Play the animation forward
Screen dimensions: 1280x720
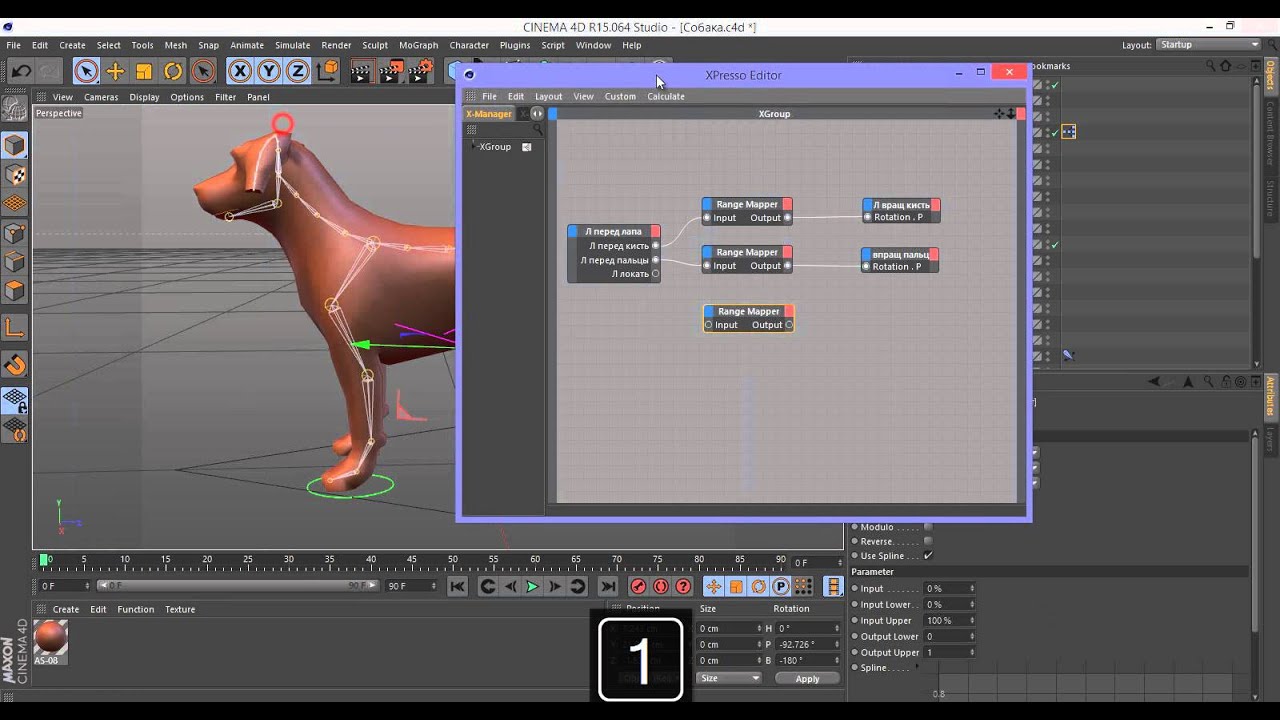pos(532,587)
